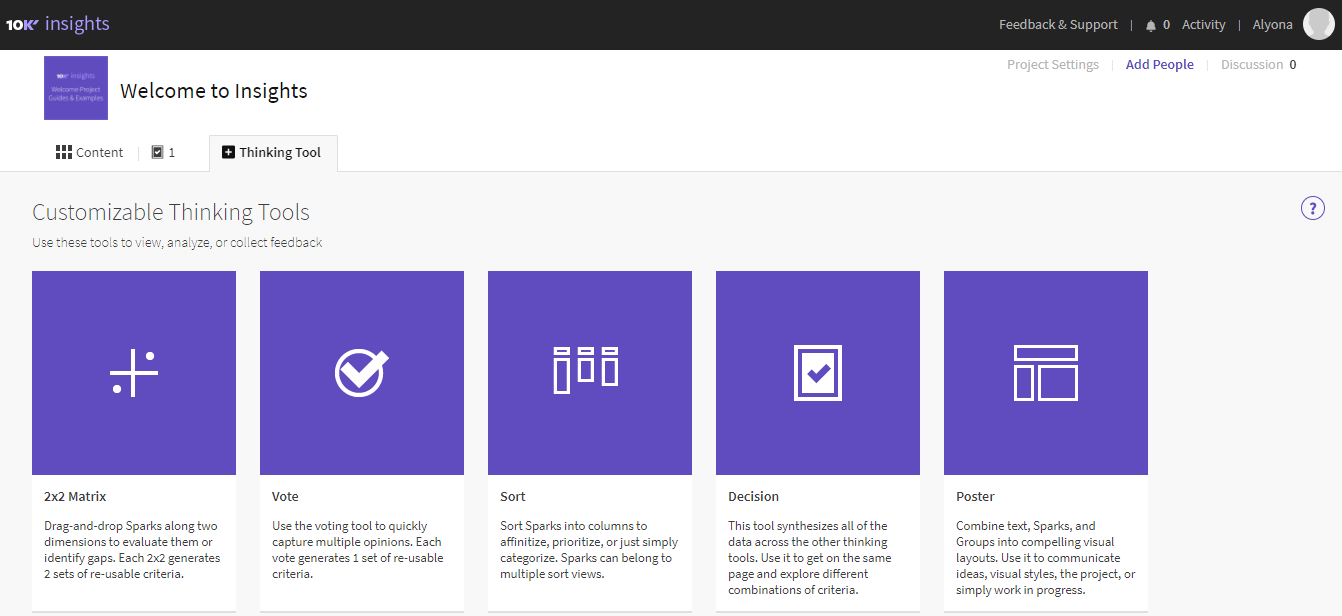Click the Sort title text
Viewport: 1342px width, 616px height.
pyautogui.click(x=512, y=496)
